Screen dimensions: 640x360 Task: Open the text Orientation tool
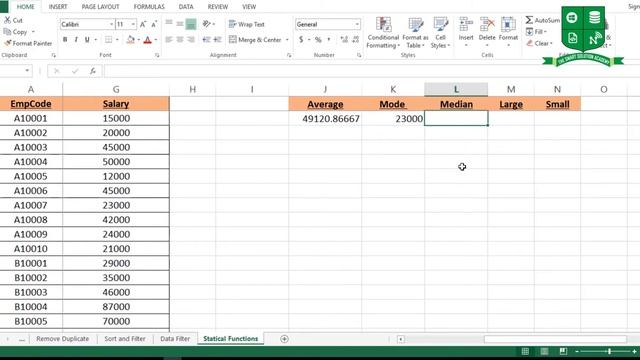tap(207, 24)
